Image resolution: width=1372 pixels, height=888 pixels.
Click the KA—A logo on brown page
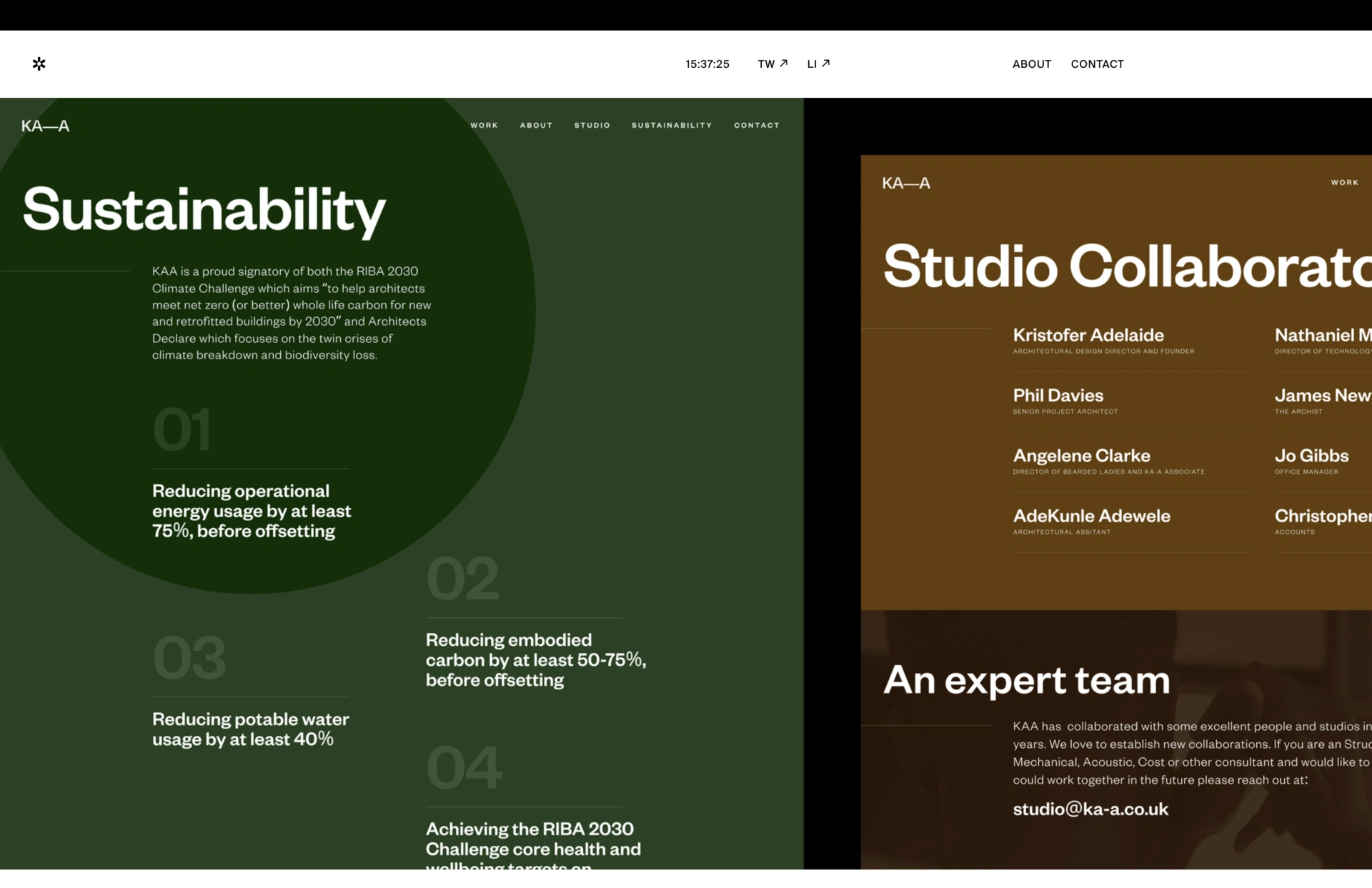906,184
